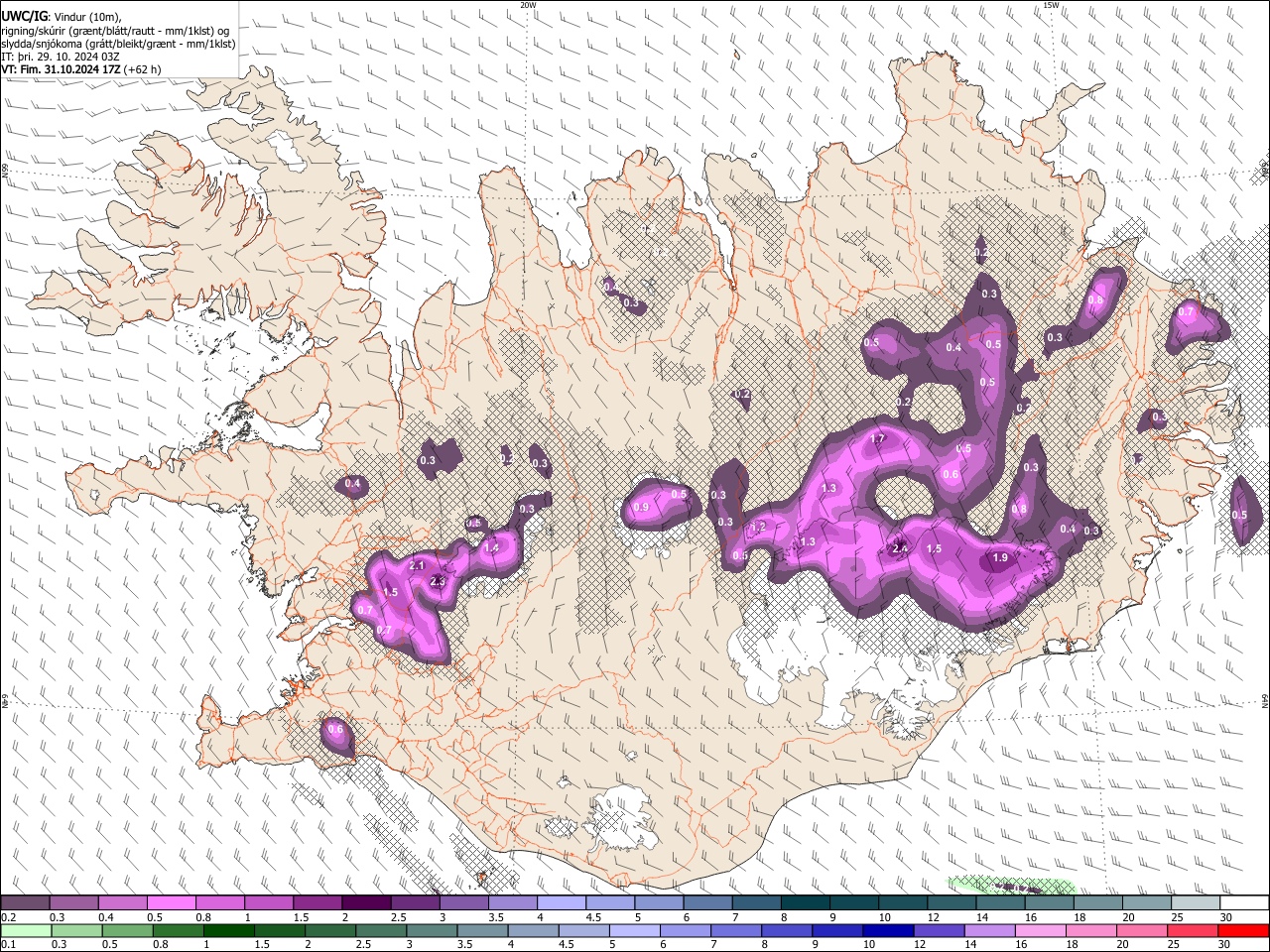Click the '1.2' snowfall value on the map
This screenshot has width=1270, height=952.
tap(759, 528)
